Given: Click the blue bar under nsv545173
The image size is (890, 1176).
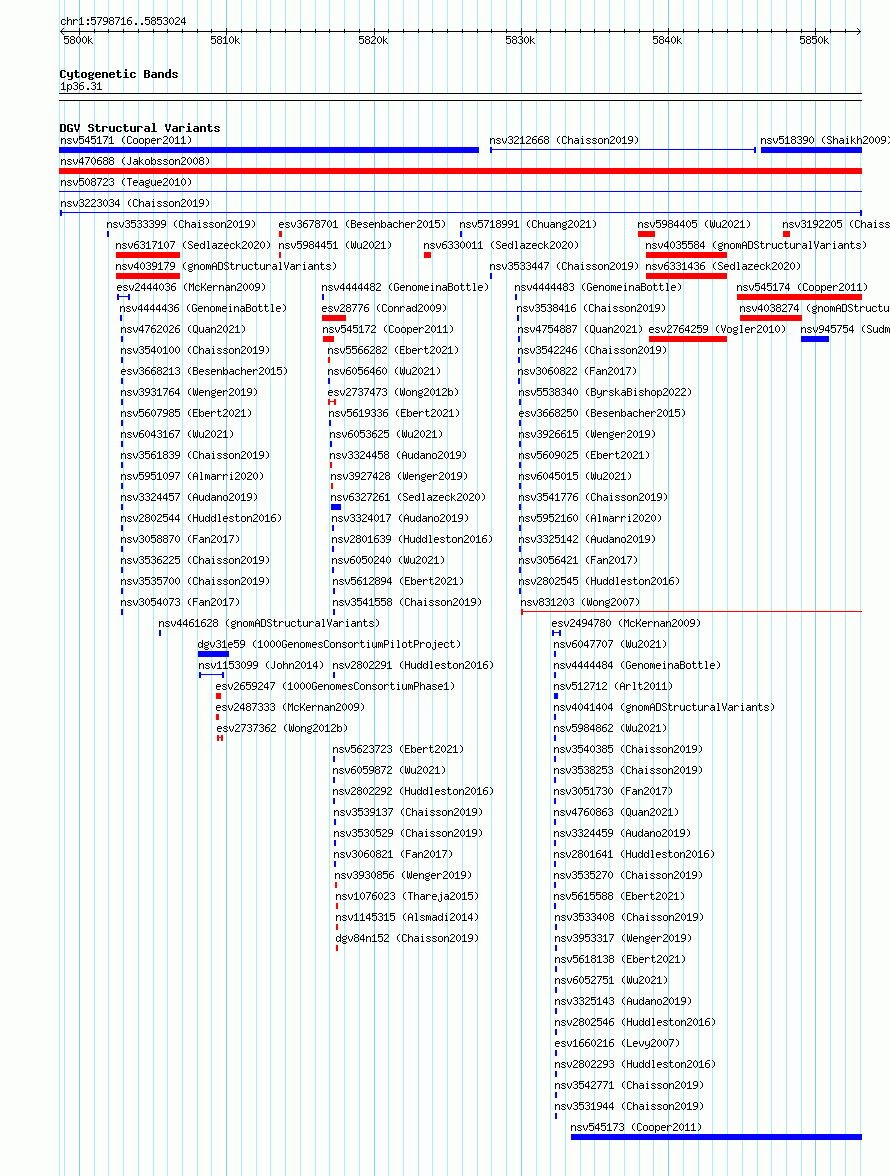Looking at the screenshot, I should pos(716,1137).
